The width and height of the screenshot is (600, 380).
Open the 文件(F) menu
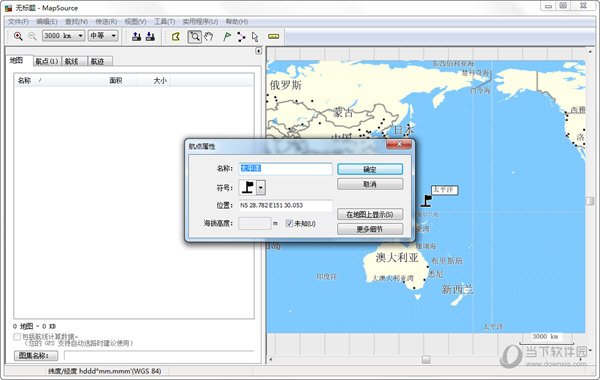pyautogui.click(x=18, y=21)
